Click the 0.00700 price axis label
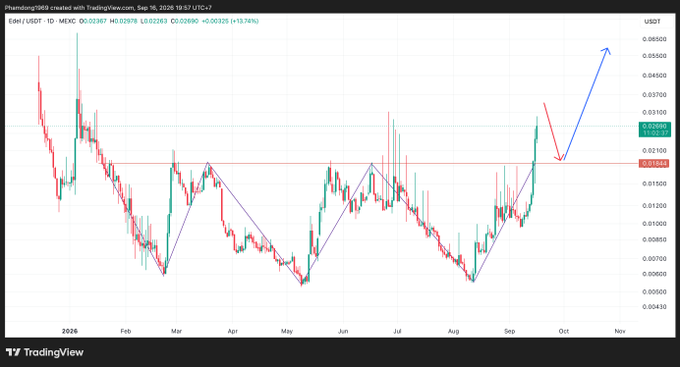This screenshot has width=680, height=367. pos(654,259)
